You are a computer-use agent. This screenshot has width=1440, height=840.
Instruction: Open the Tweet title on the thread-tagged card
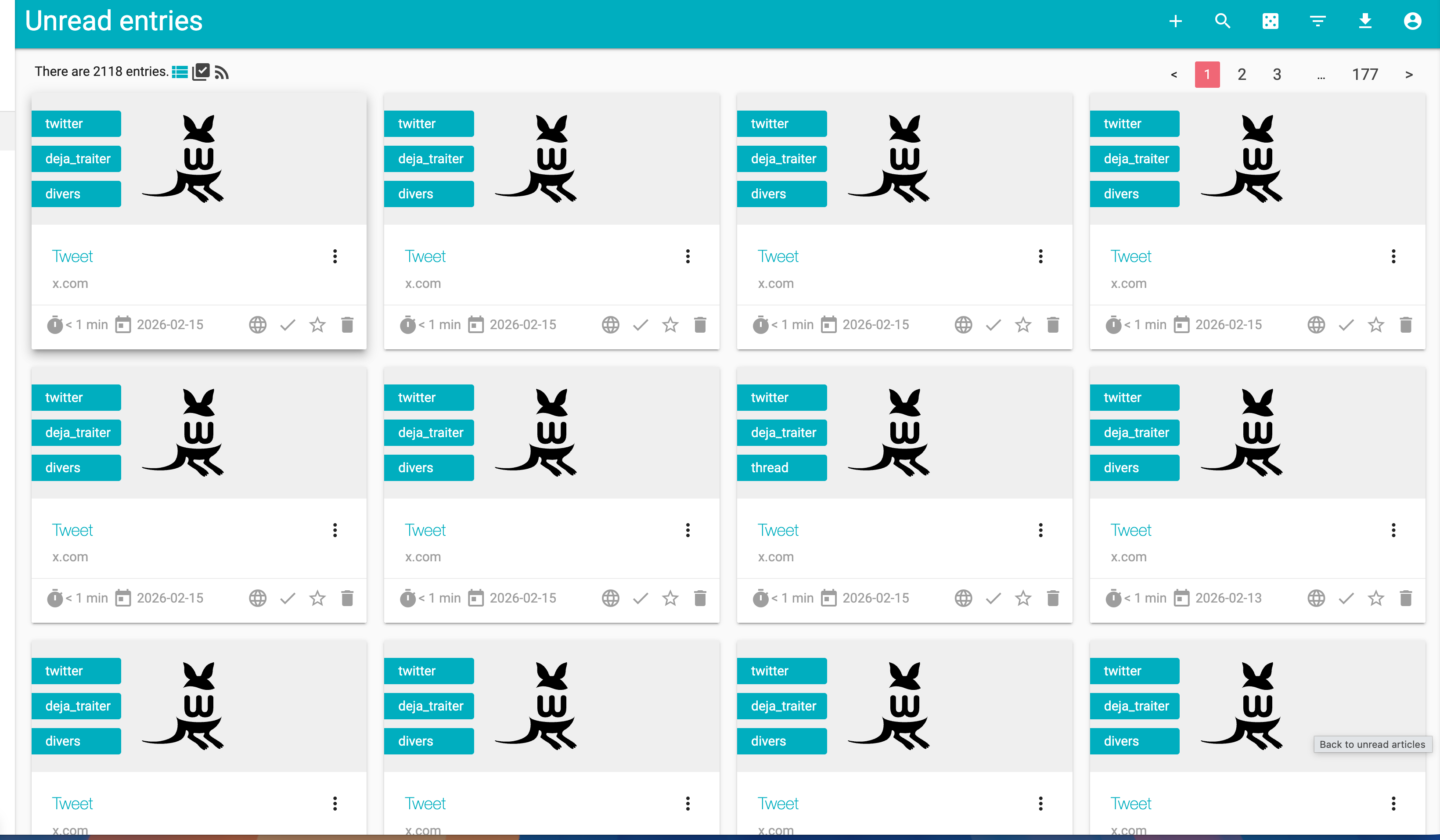coord(778,531)
